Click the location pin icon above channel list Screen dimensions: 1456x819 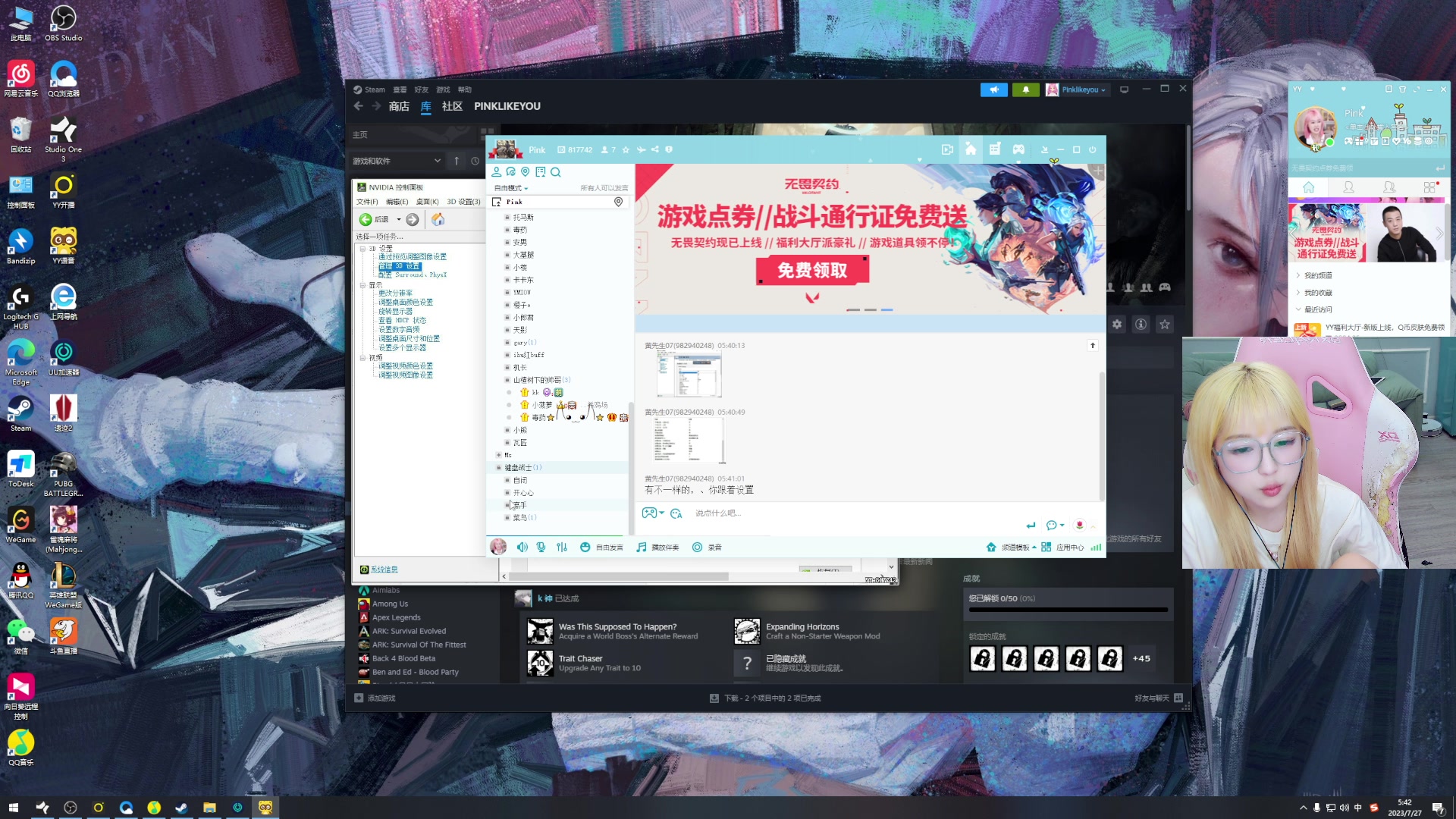525,172
